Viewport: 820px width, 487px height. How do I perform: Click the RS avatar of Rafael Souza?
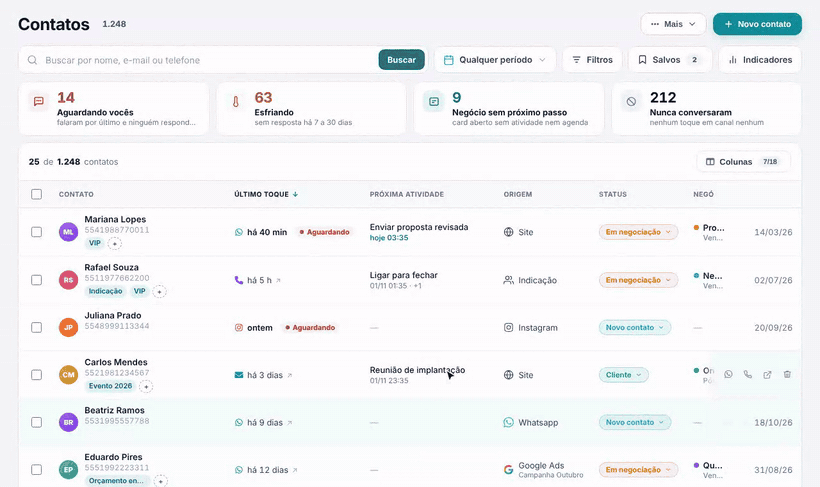pos(68,280)
